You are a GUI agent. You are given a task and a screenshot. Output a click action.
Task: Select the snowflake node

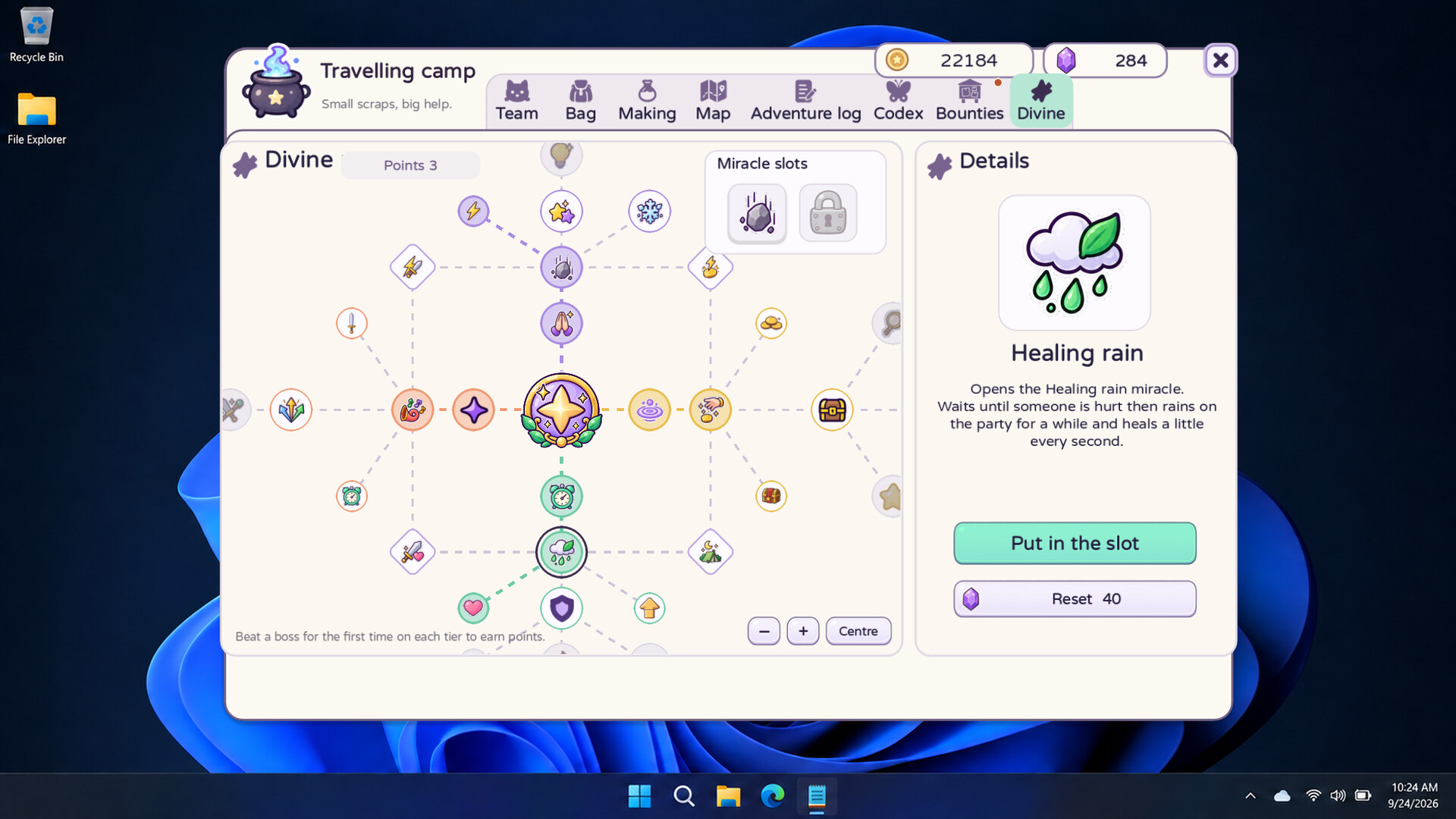point(649,211)
